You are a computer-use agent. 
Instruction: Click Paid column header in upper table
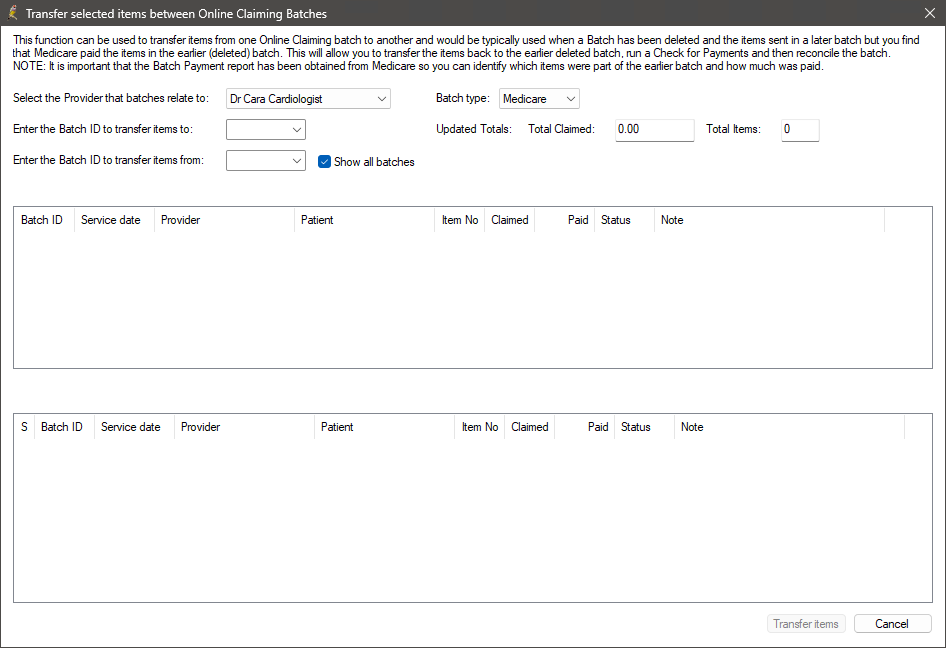pos(564,220)
